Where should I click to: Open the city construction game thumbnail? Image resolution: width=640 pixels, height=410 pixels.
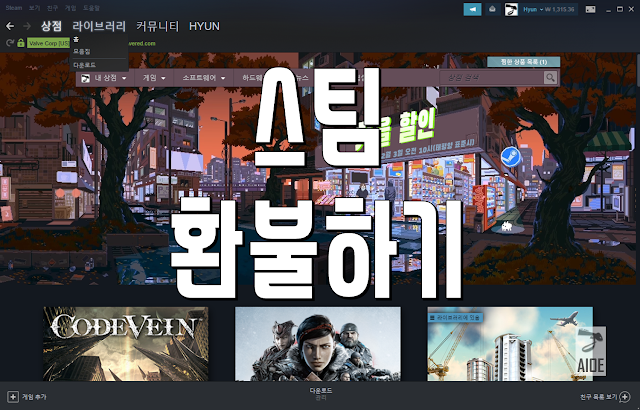coord(510,344)
